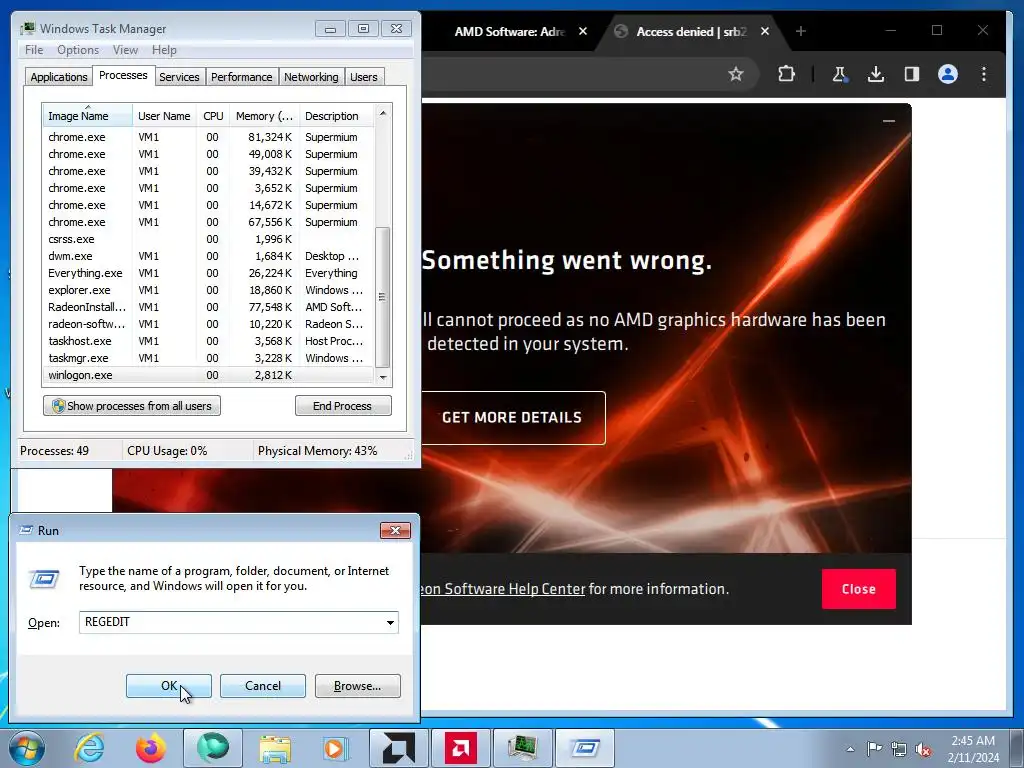Image resolution: width=1024 pixels, height=768 pixels.
Task: Open the clock showing 2:45 AM
Action: pos(973,749)
